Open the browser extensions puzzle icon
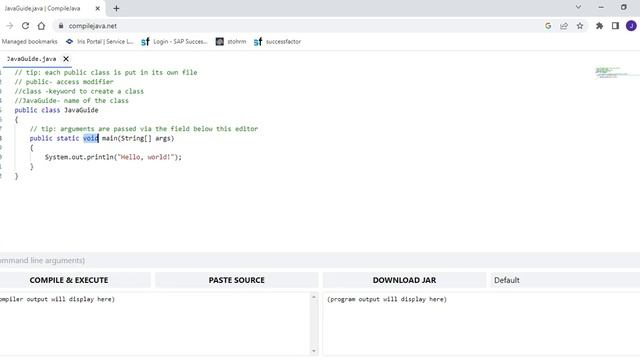This screenshot has width=640, height=360. pos(599,26)
